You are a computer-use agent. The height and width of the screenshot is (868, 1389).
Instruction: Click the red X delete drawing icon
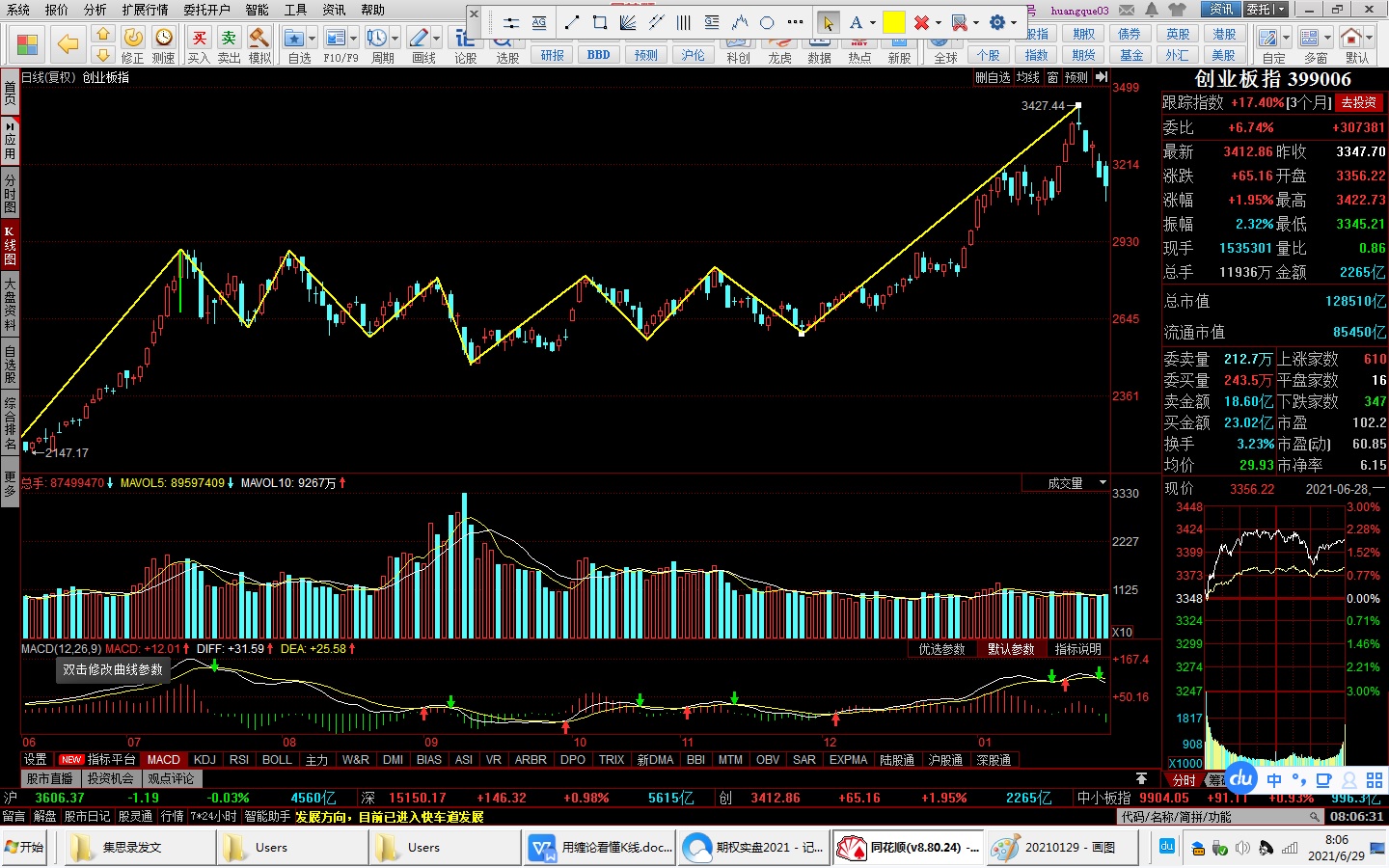coord(921,22)
